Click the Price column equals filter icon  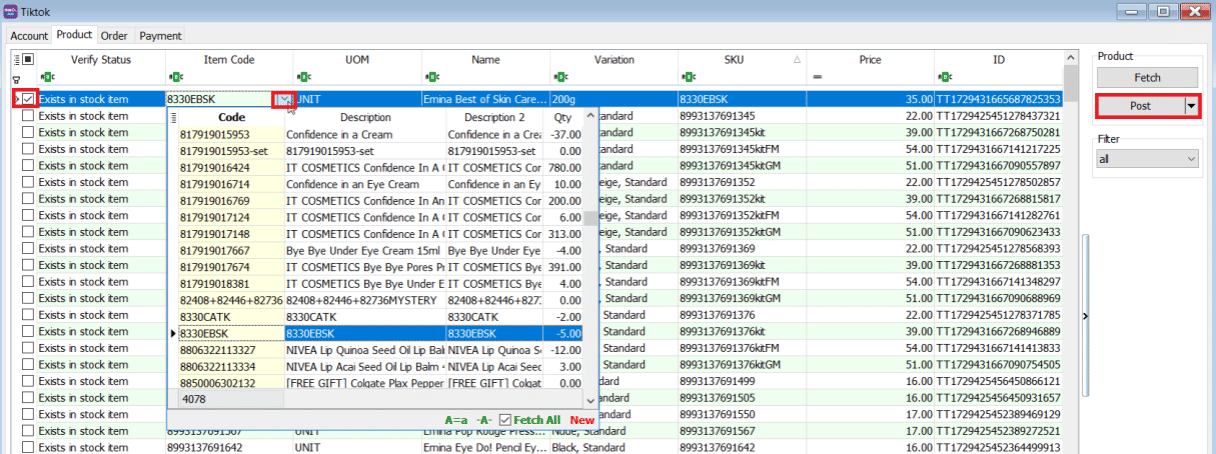[817, 77]
